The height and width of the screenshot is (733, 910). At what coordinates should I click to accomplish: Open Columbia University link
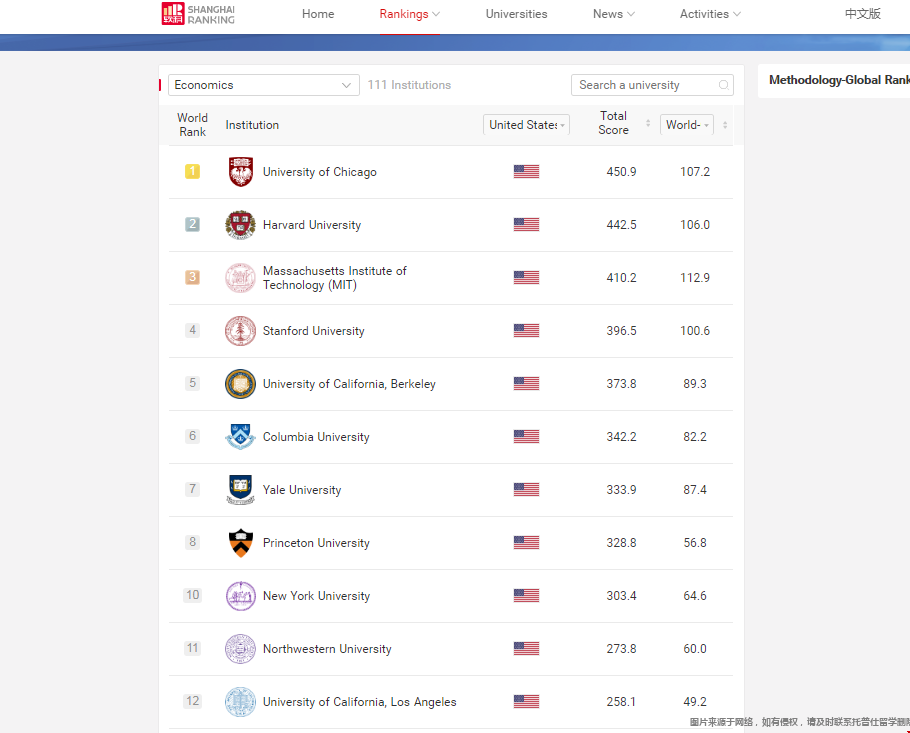click(x=316, y=436)
